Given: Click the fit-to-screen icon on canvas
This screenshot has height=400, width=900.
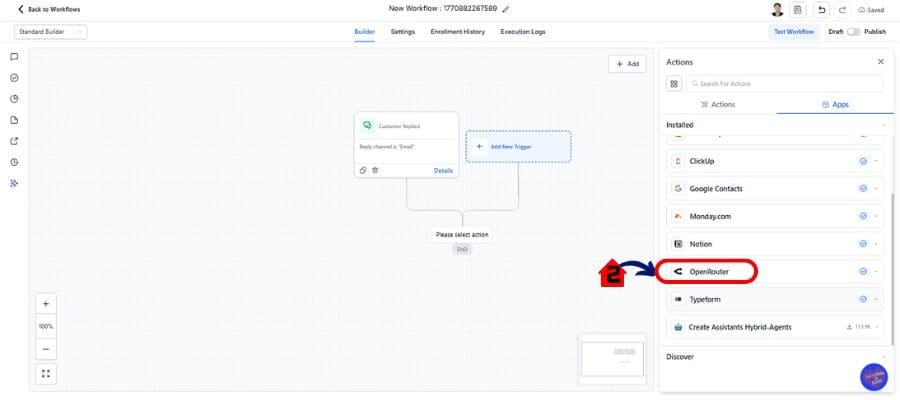Looking at the screenshot, I should [46, 373].
